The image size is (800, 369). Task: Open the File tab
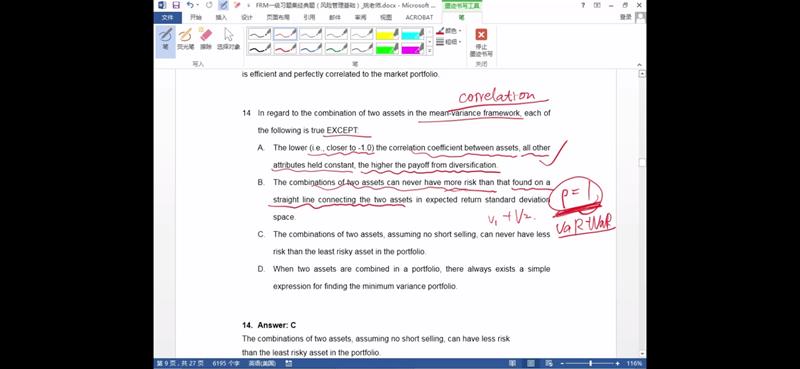(x=167, y=17)
